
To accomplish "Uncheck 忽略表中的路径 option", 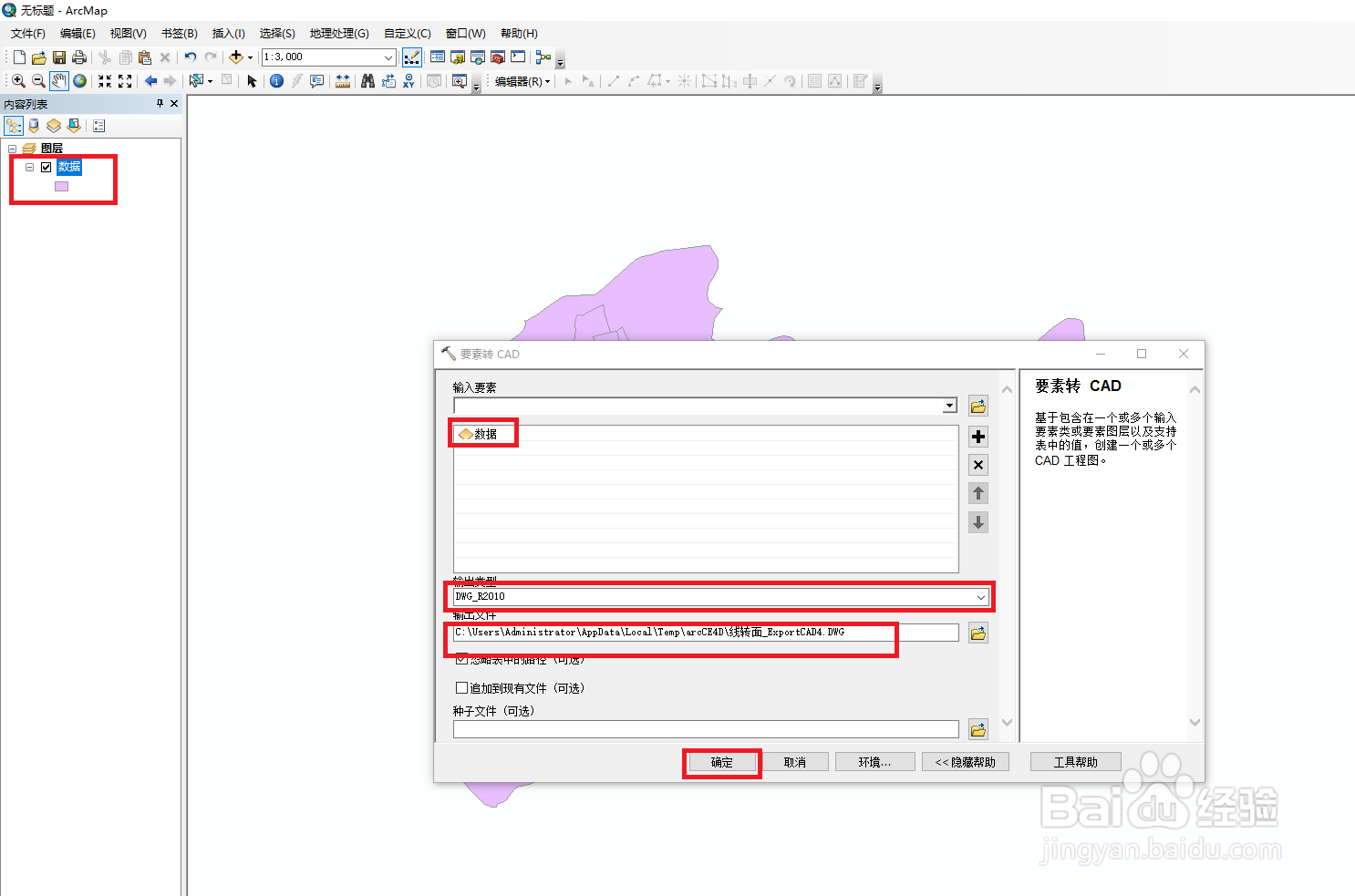I will click(x=461, y=659).
